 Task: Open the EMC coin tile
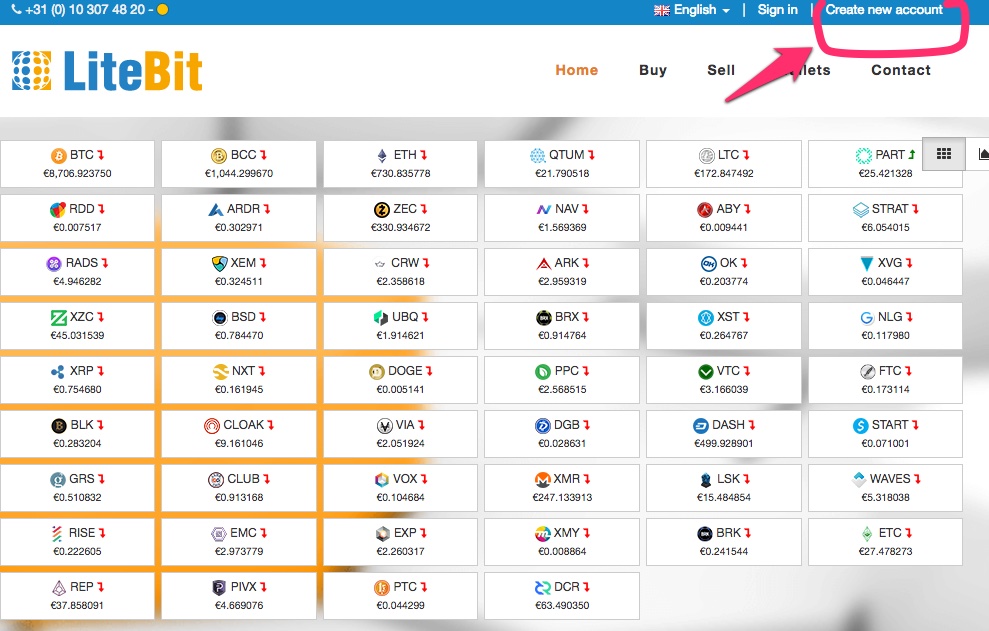tap(238, 541)
